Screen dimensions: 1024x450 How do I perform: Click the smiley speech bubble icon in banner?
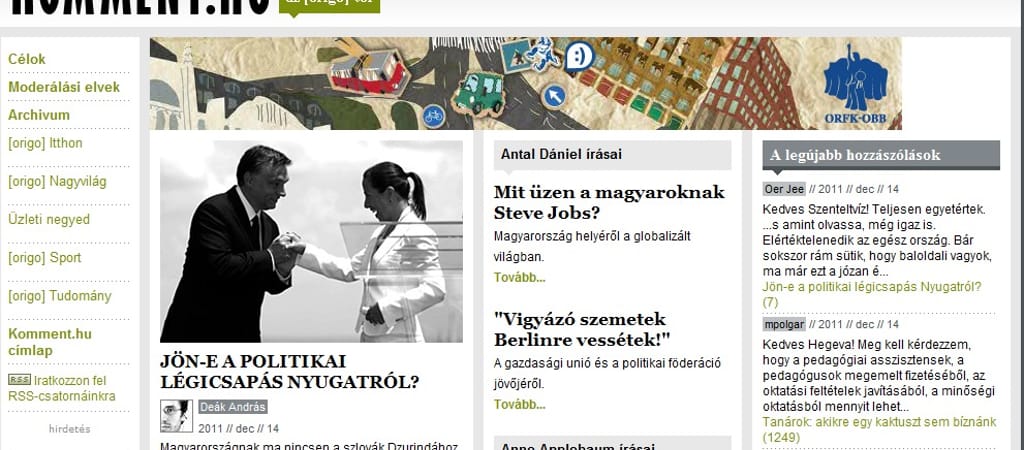tap(579, 57)
